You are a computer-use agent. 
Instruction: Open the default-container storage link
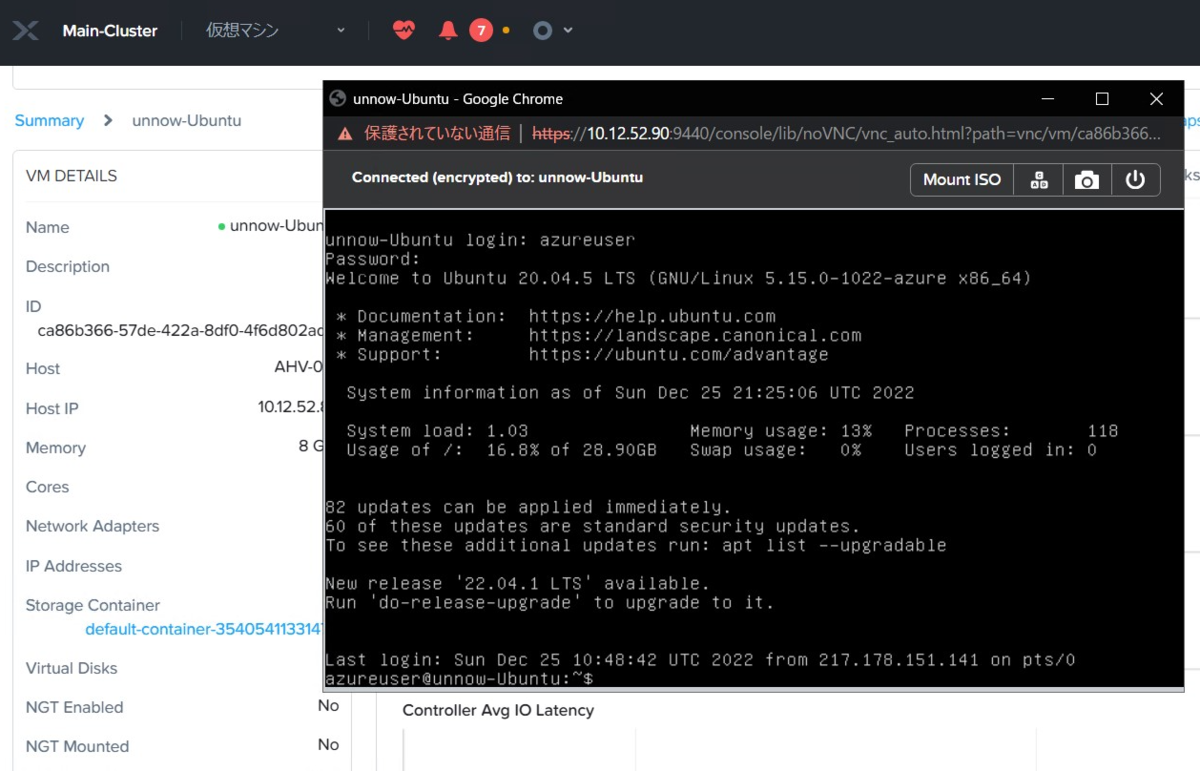click(x=204, y=629)
